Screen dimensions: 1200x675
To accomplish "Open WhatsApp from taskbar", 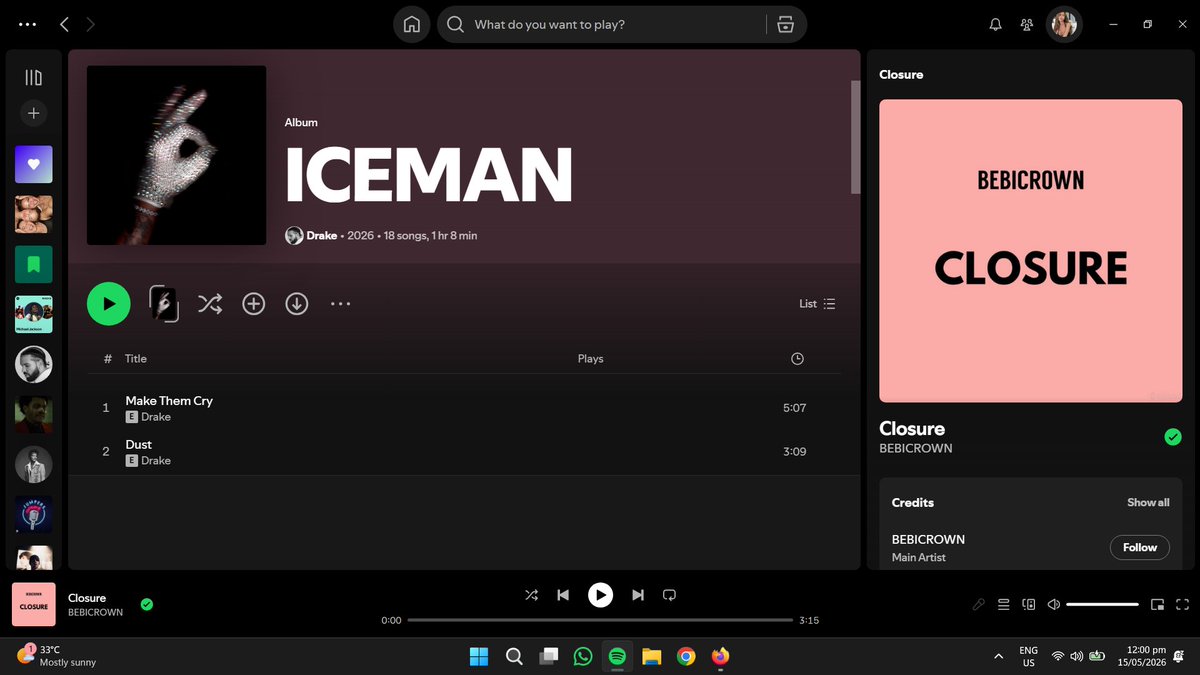I will pyautogui.click(x=583, y=656).
